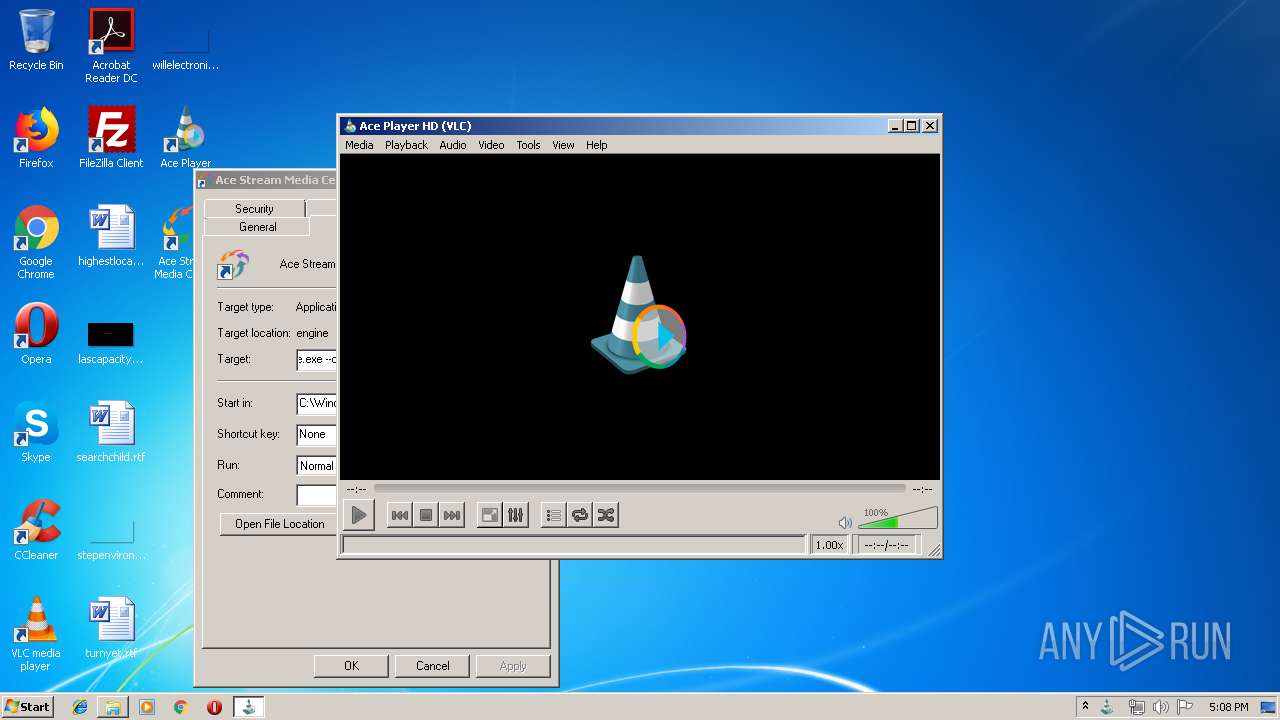The width and height of the screenshot is (1280, 720).
Task: Open the Recycle Bin desktop icon
Action: pos(36,40)
